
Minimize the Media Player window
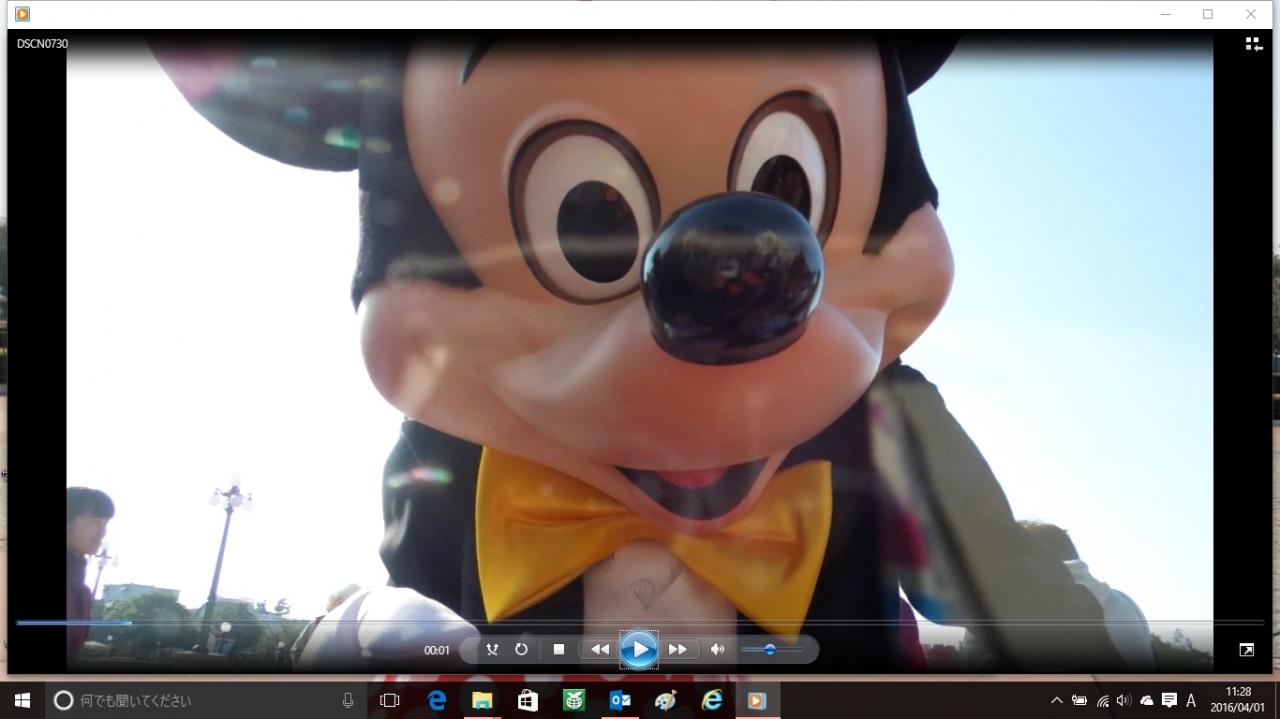click(1165, 14)
